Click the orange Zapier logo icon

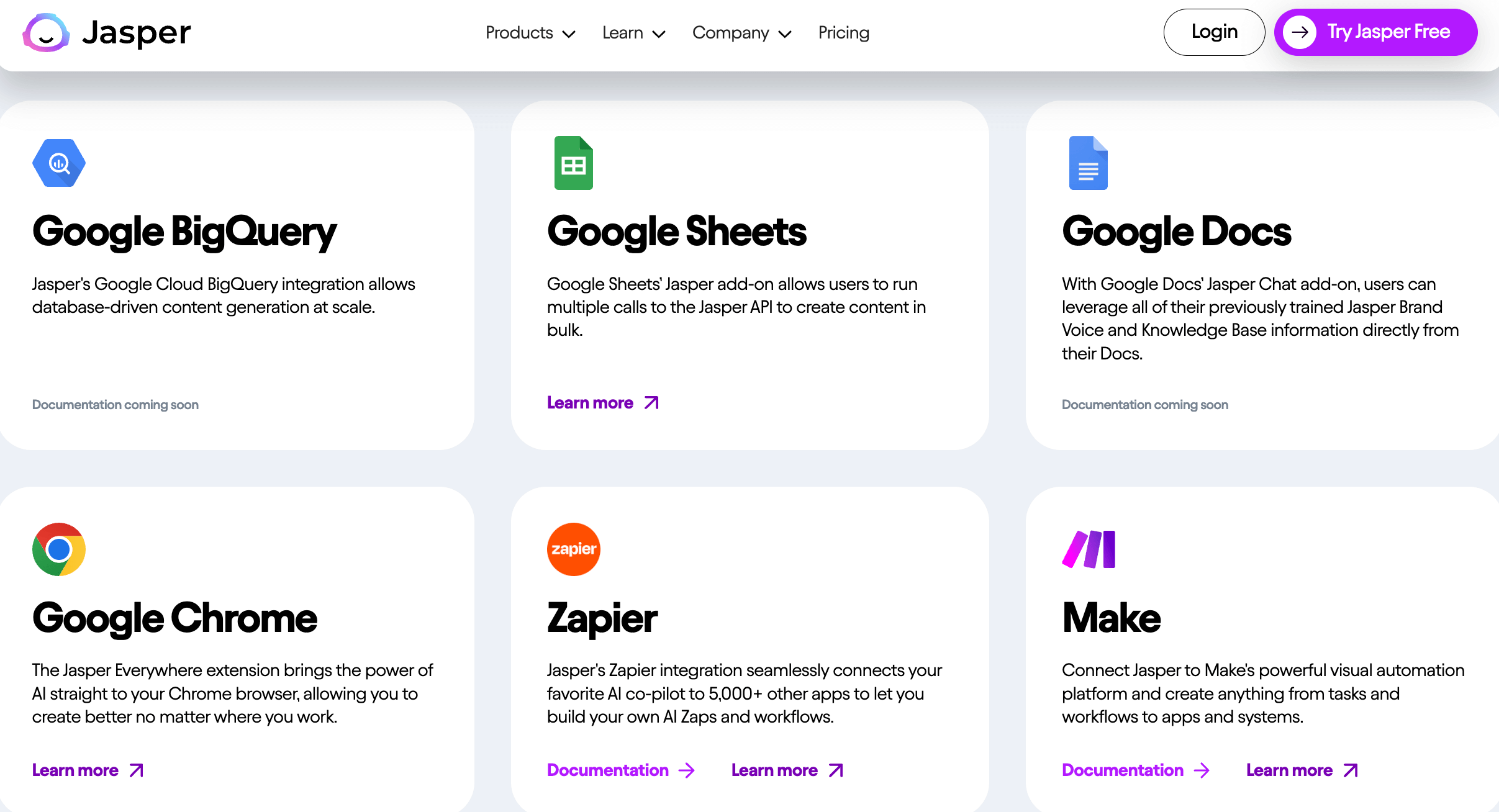point(573,549)
